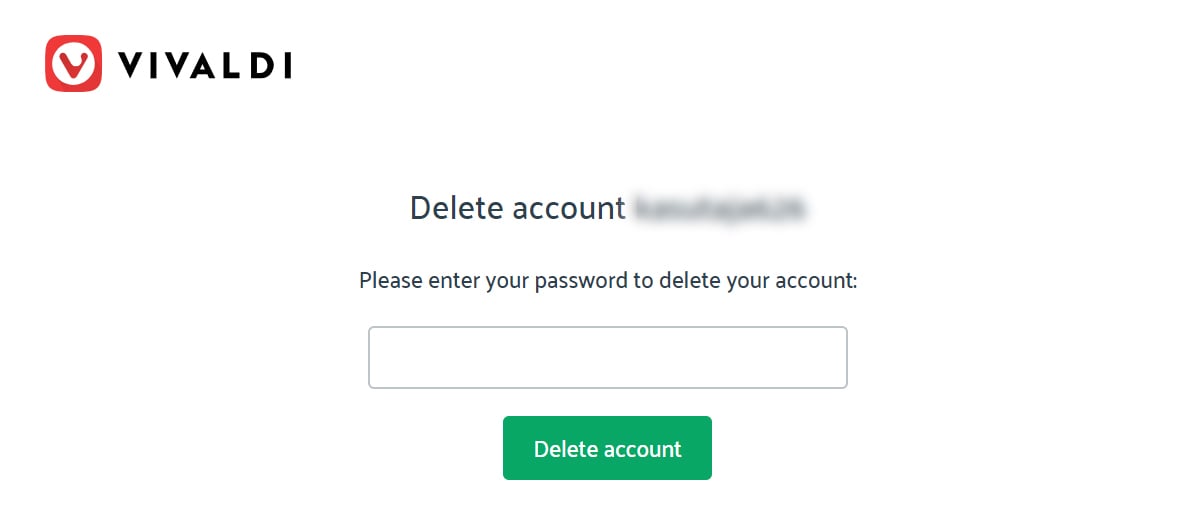Click the rounded red square Vivaldi emblem
1200x525 pixels.
(x=73, y=64)
